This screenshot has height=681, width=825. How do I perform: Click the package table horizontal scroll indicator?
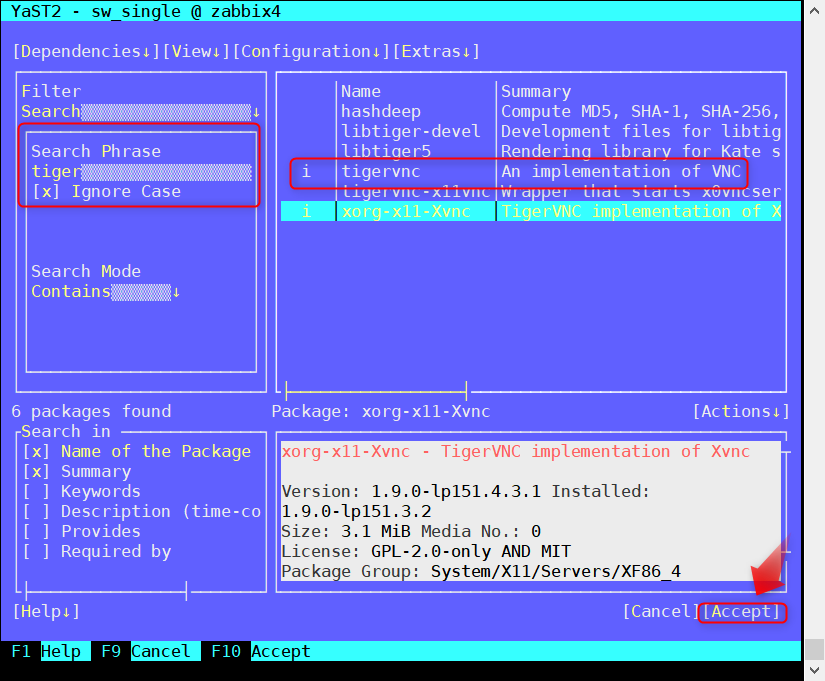(376, 392)
